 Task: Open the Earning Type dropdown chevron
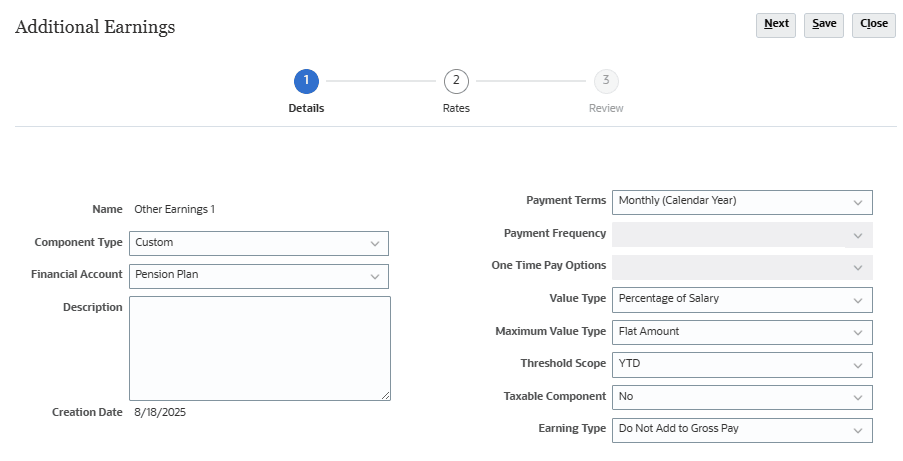pyautogui.click(x=858, y=431)
